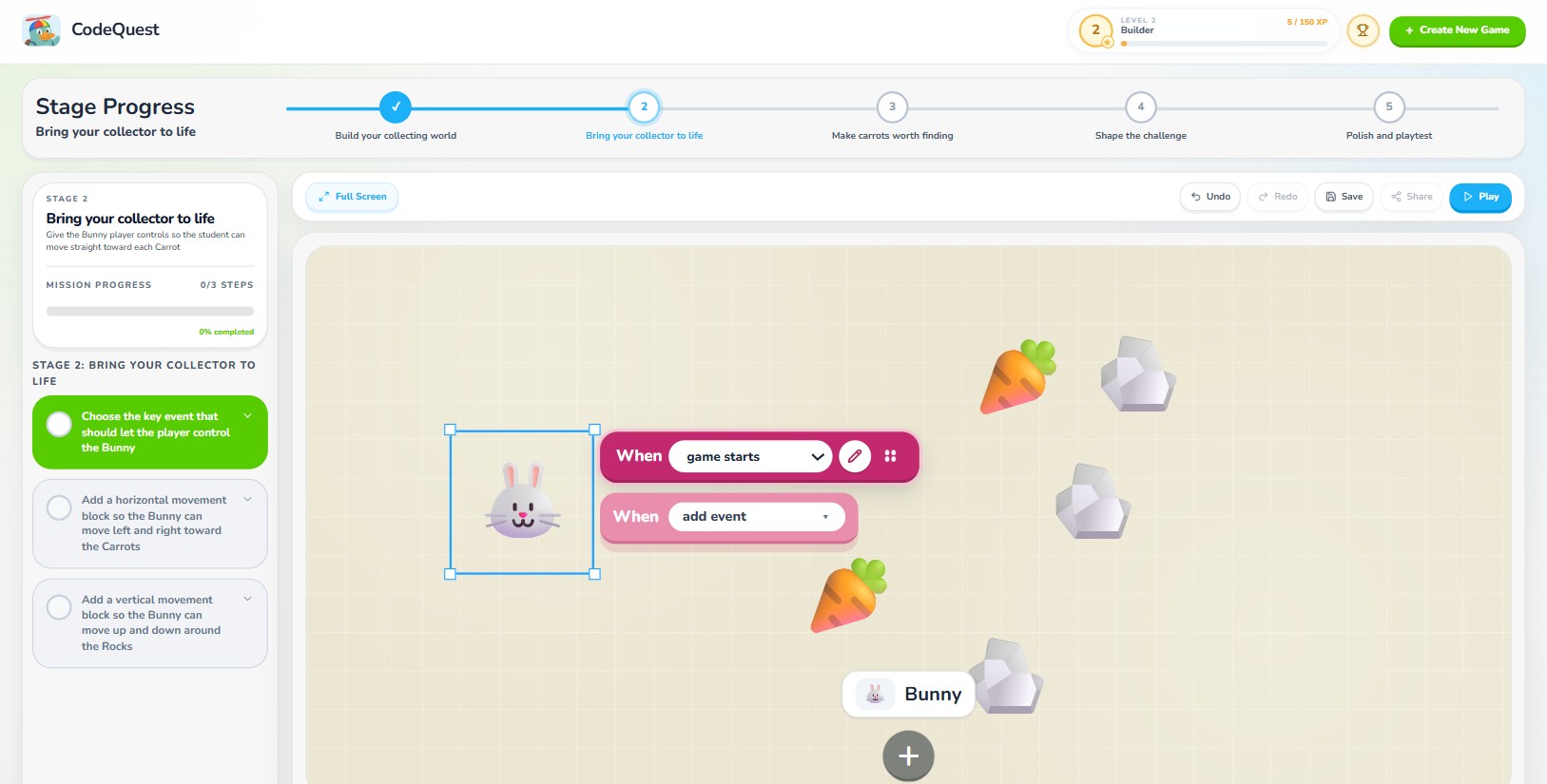Click the top carrot sprite
1547x784 pixels.
coord(1018,376)
